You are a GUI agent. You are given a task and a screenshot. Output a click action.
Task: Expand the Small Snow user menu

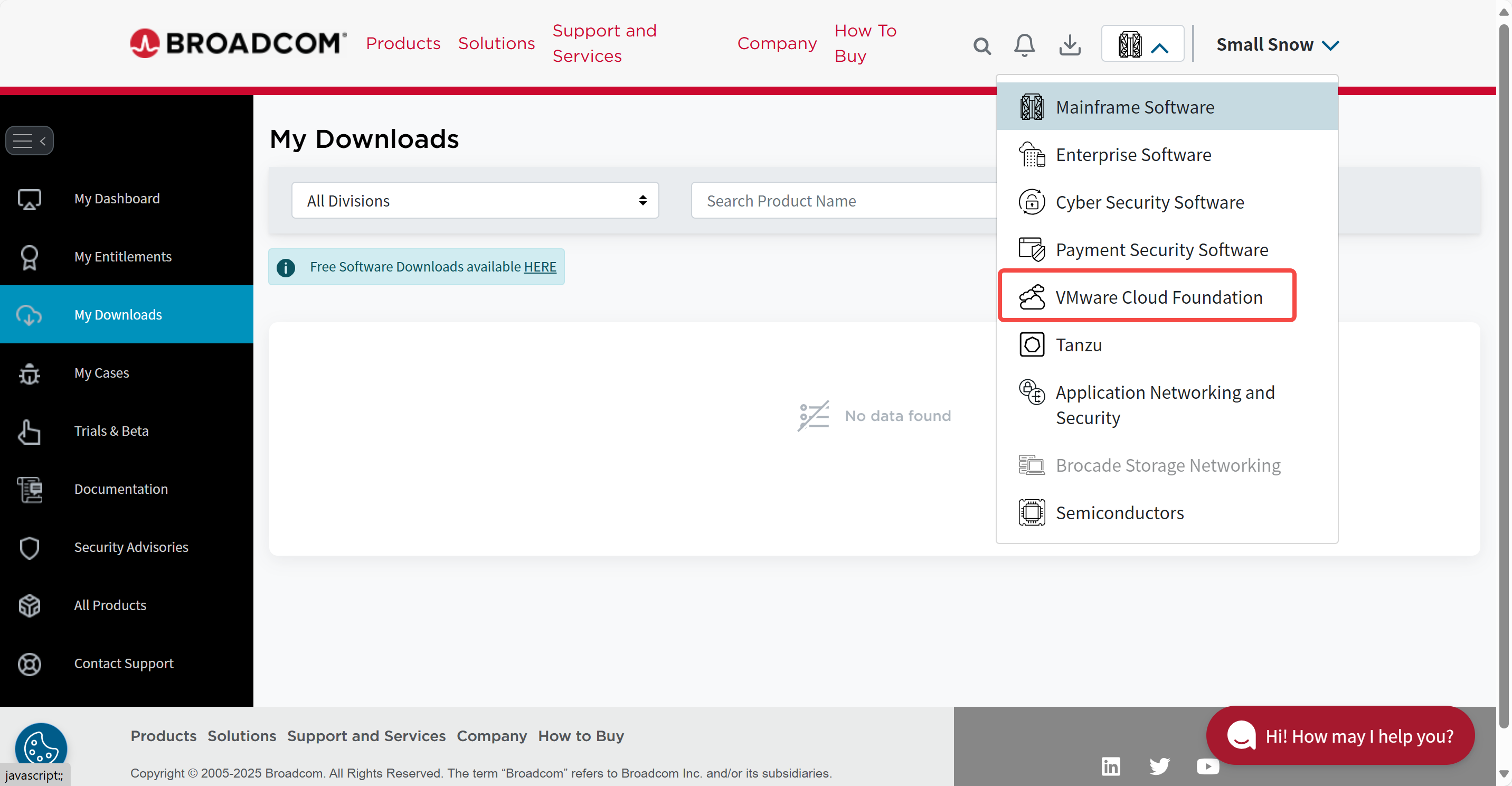[1277, 45]
